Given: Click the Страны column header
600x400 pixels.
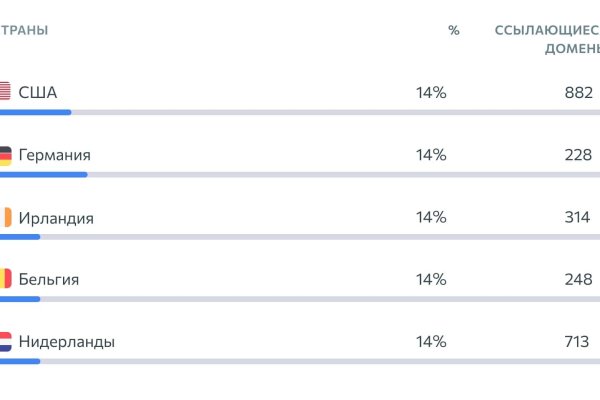Looking at the screenshot, I should coord(24,30).
